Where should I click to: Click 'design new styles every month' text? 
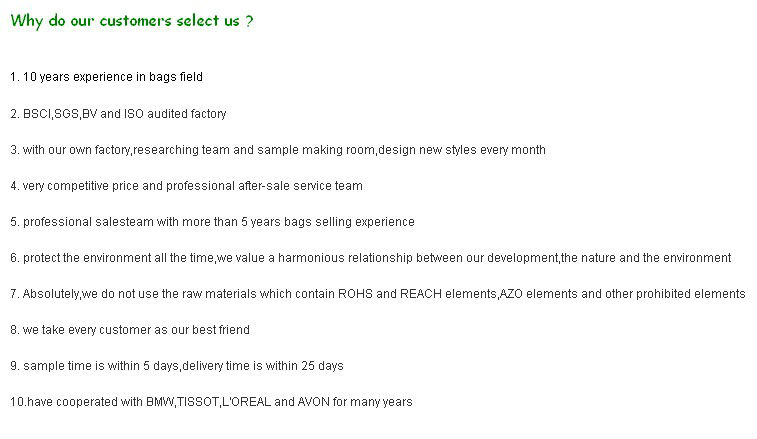click(462, 150)
